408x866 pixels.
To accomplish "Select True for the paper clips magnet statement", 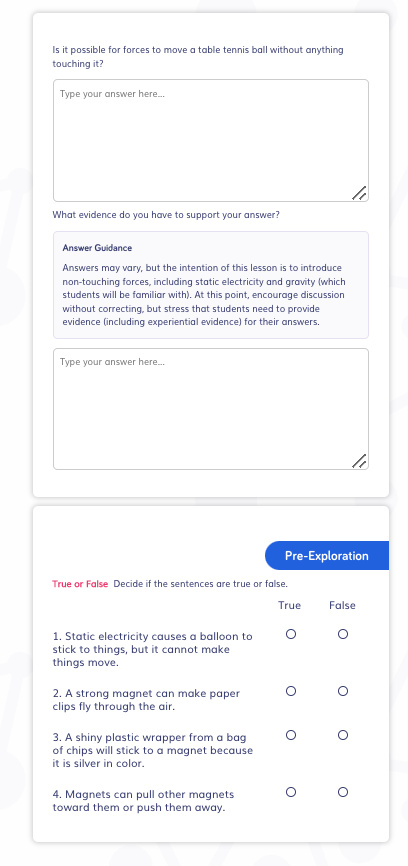I will 291,691.
